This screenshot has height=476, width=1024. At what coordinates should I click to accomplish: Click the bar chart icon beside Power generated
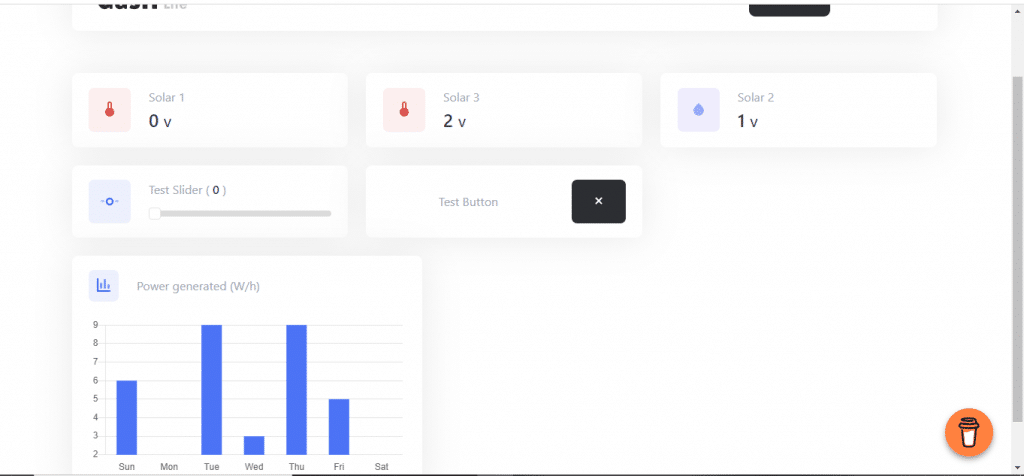coord(103,286)
